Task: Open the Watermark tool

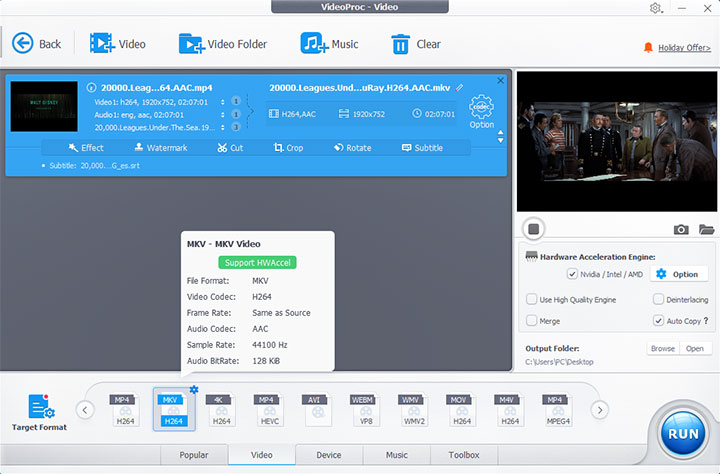Action: (161, 148)
